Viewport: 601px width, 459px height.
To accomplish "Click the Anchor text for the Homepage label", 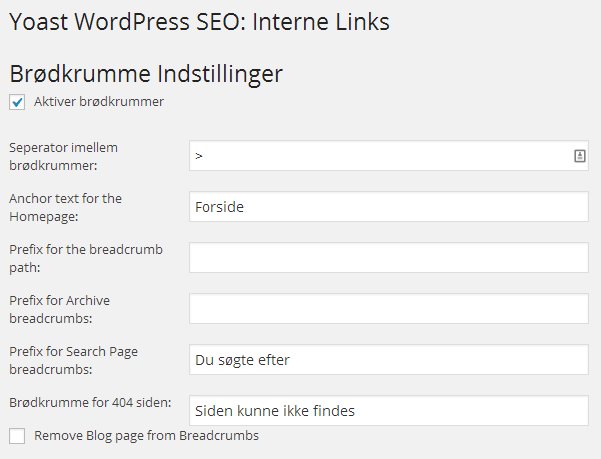I will click(66, 207).
